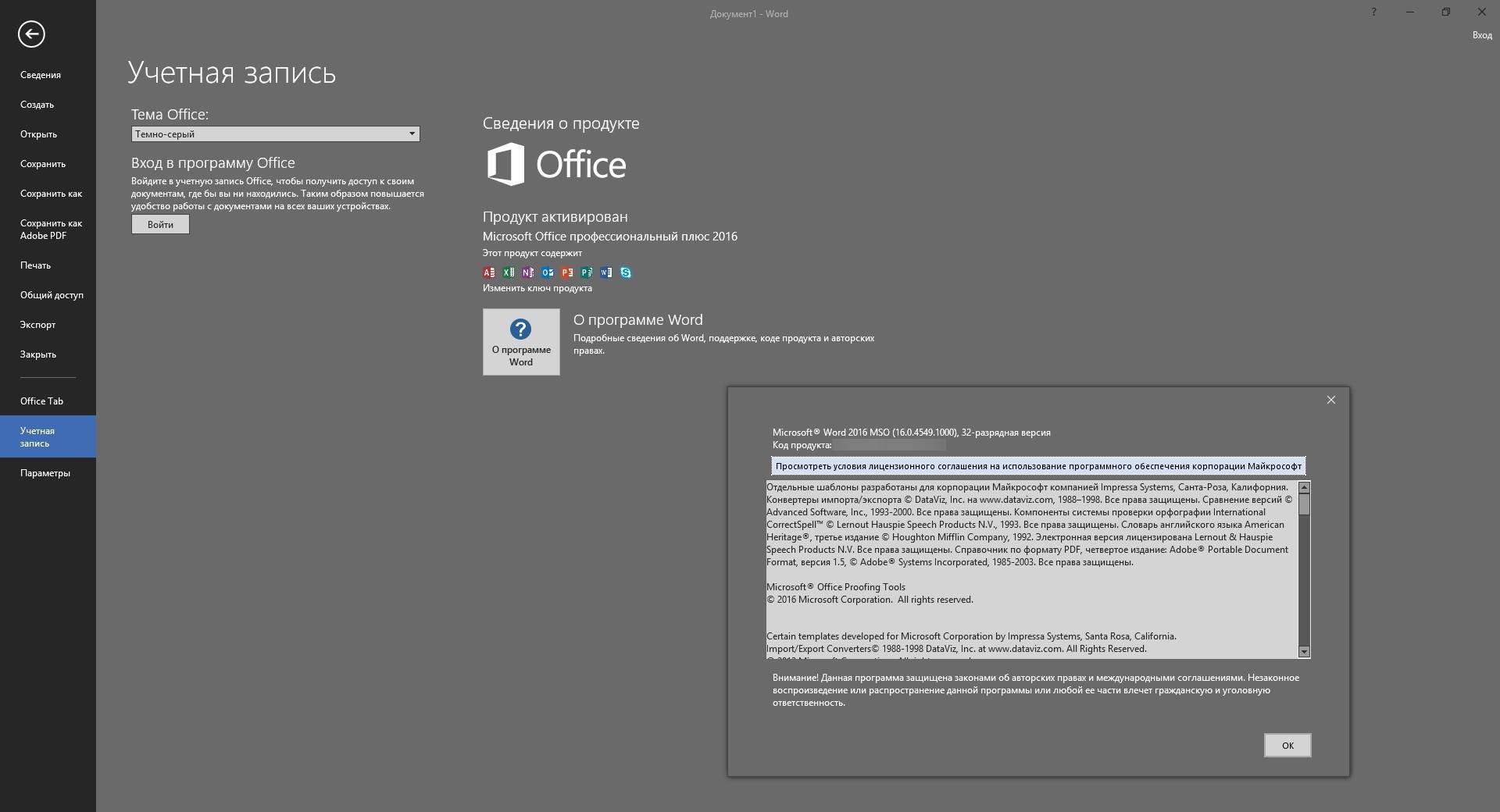The image size is (1500, 812).
Task: Minimize the Word window
Action: 1410,12
